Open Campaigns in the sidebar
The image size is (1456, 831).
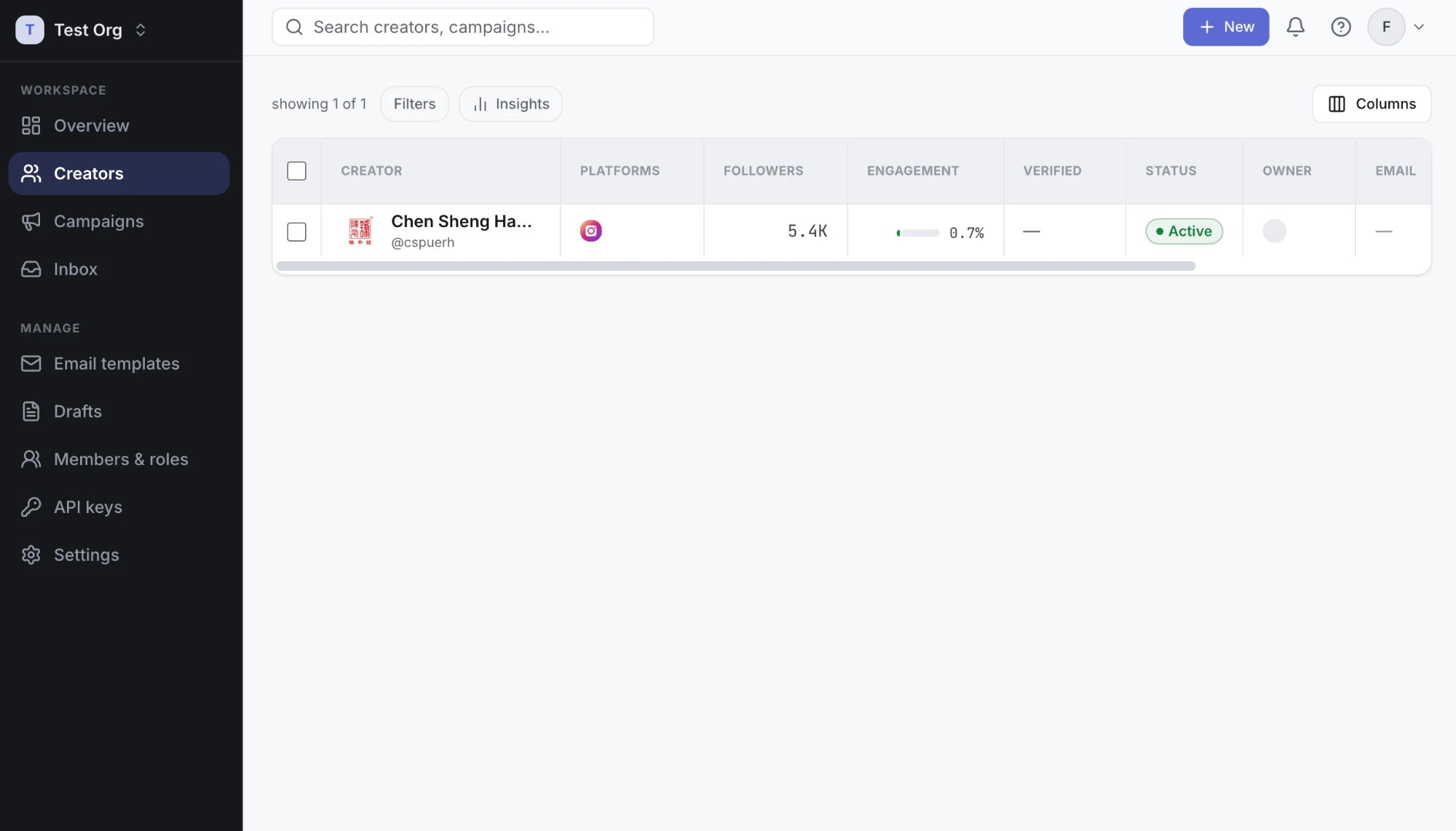click(x=119, y=221)
